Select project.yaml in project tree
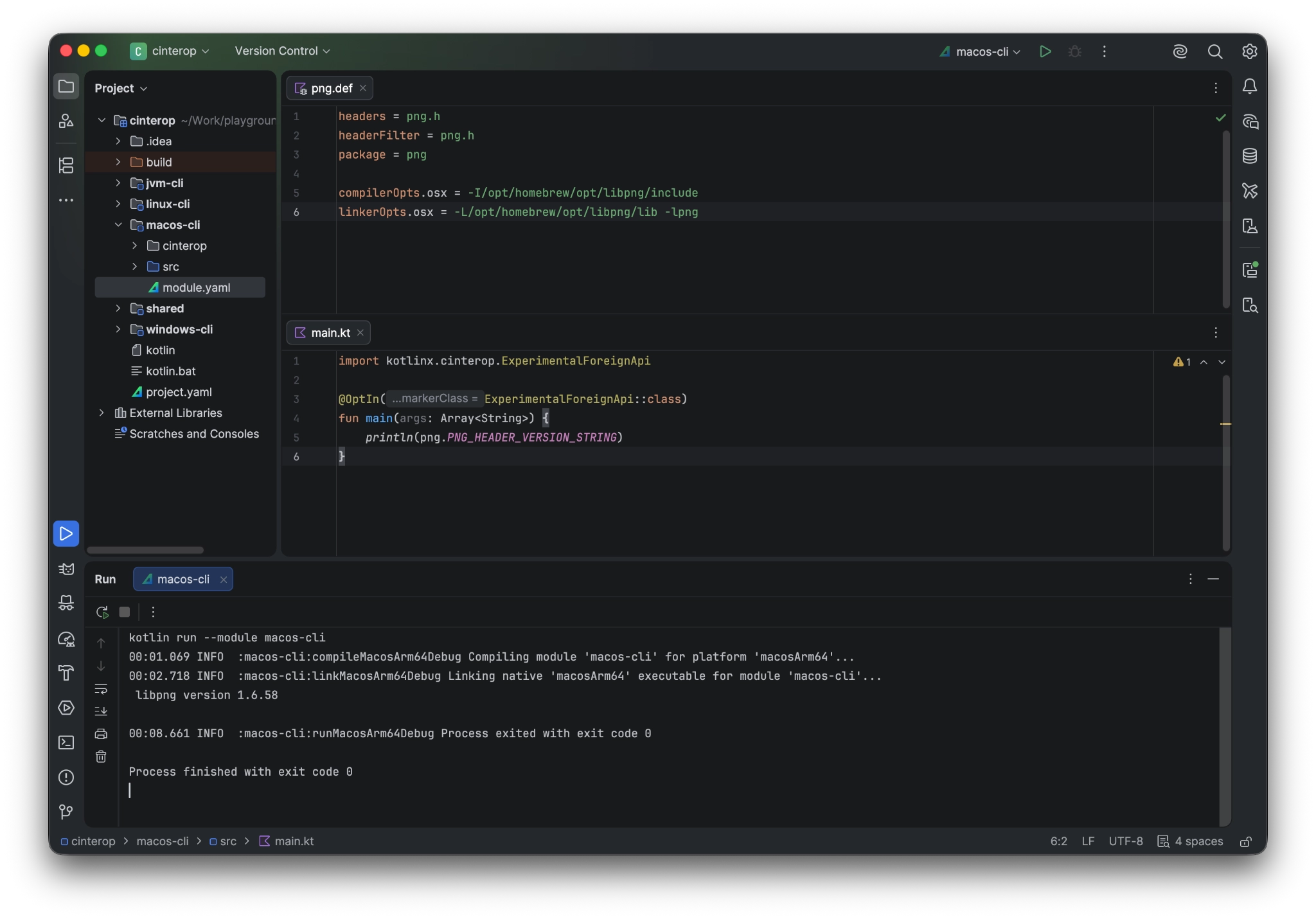Viewport: 1316px width, 919px height. [x=179, y=392]
